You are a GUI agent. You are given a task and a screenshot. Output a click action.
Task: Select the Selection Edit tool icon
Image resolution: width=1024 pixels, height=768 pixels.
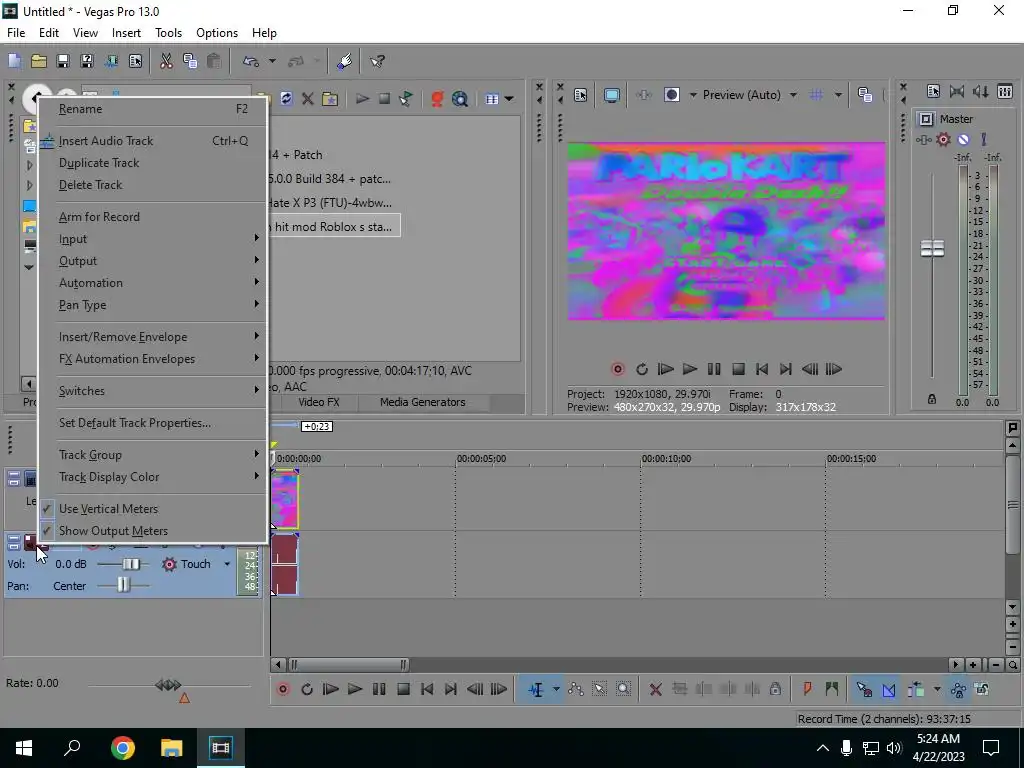pyautogui.click(x=600, y=689)
